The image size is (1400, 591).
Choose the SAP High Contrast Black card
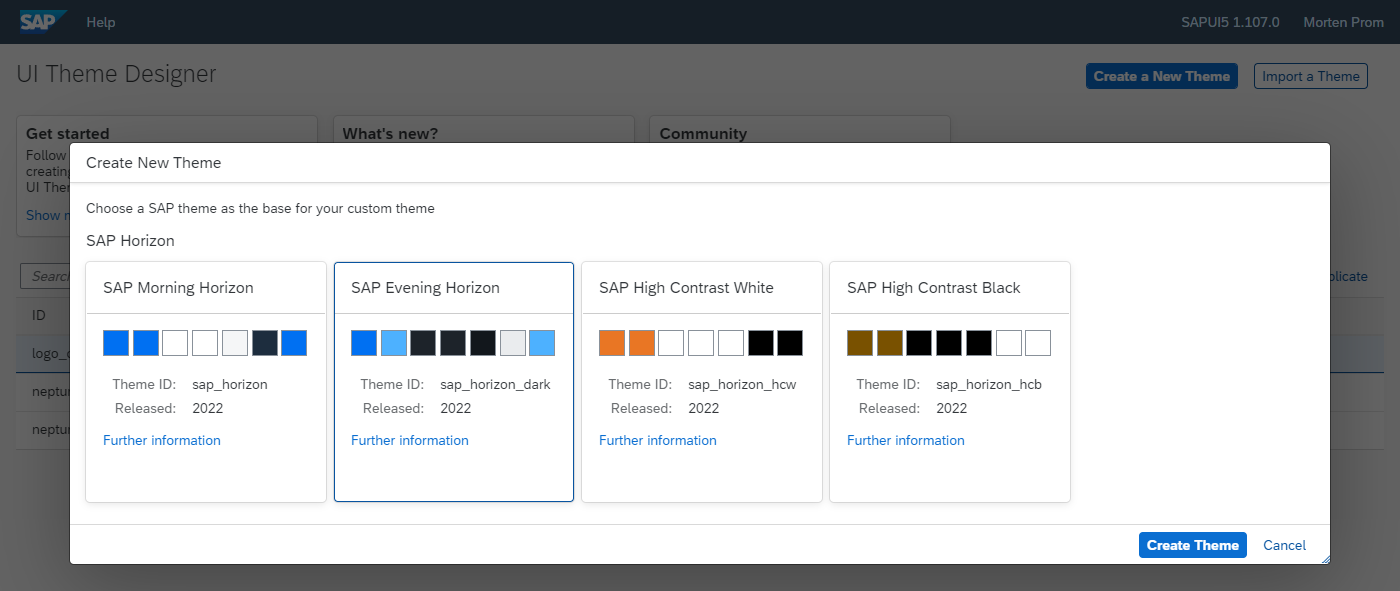[x=950, y=288]
